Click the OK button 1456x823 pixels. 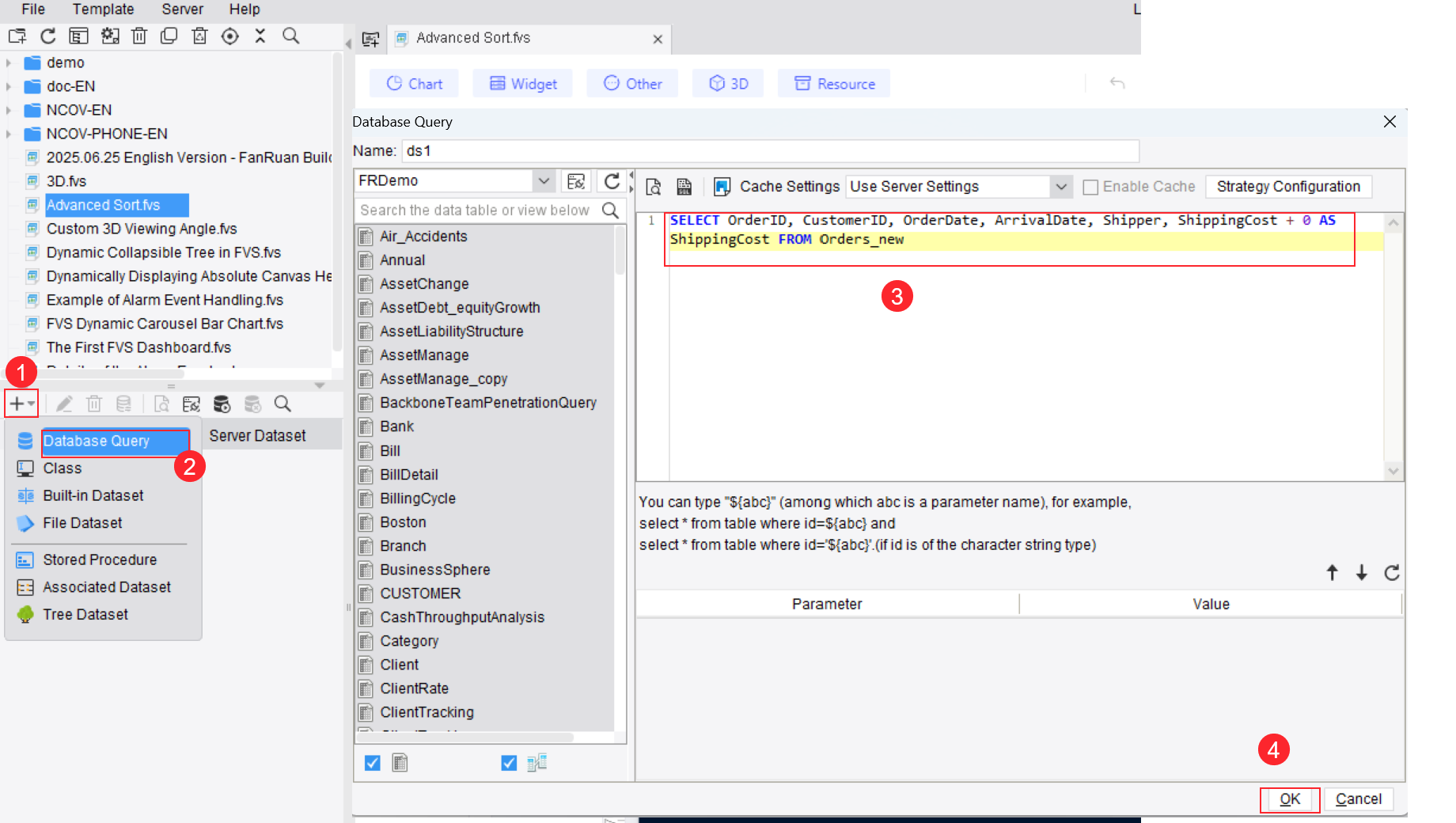1290,799
